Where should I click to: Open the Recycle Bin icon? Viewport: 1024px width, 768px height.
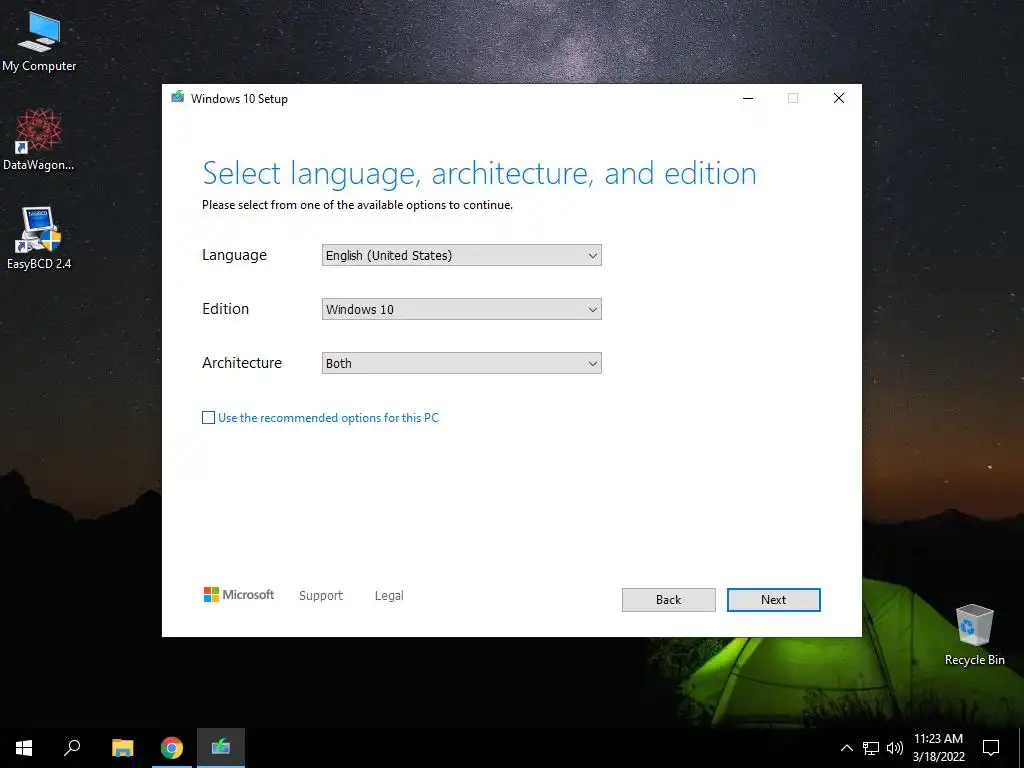coord(974,634)
